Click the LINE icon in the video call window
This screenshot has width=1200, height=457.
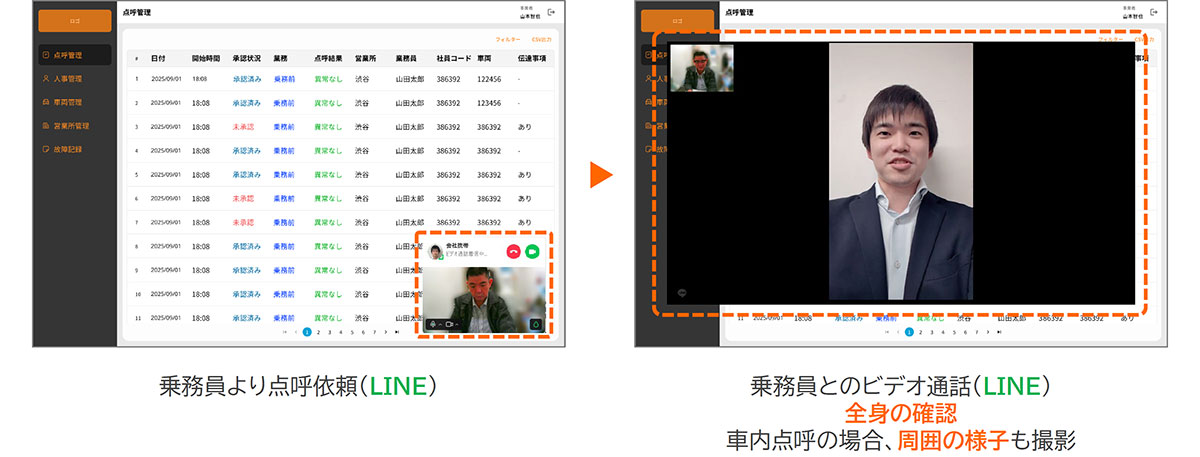[680, 293]
